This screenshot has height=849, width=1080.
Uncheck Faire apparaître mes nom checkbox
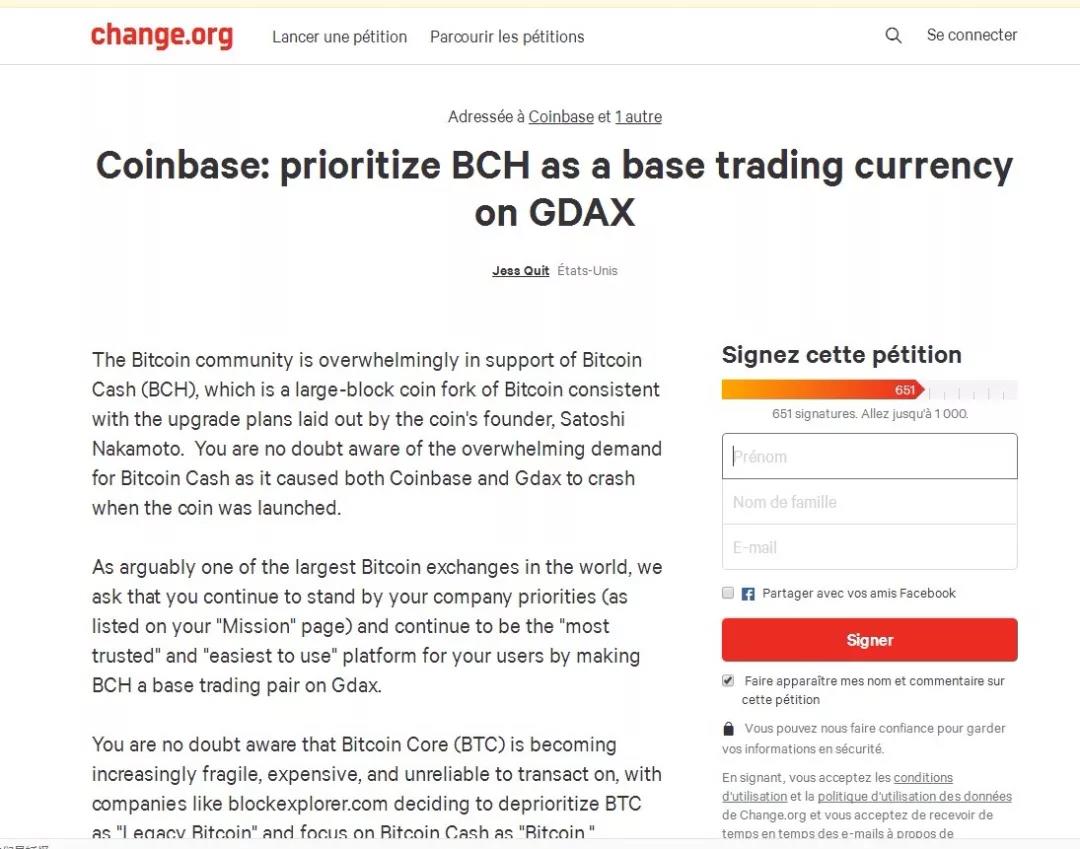click(728, 680)
